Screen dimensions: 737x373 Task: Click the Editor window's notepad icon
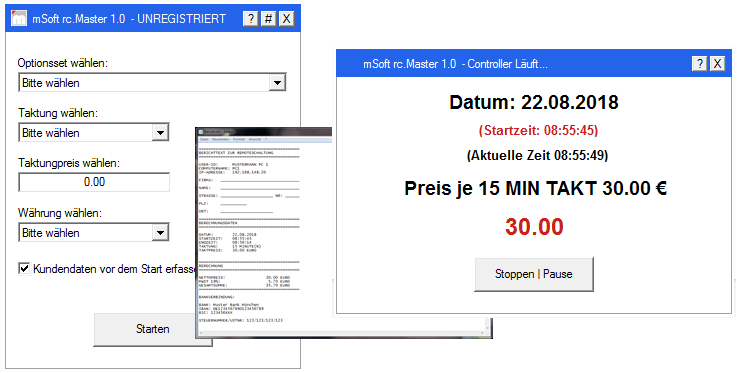tap(201, 132)
